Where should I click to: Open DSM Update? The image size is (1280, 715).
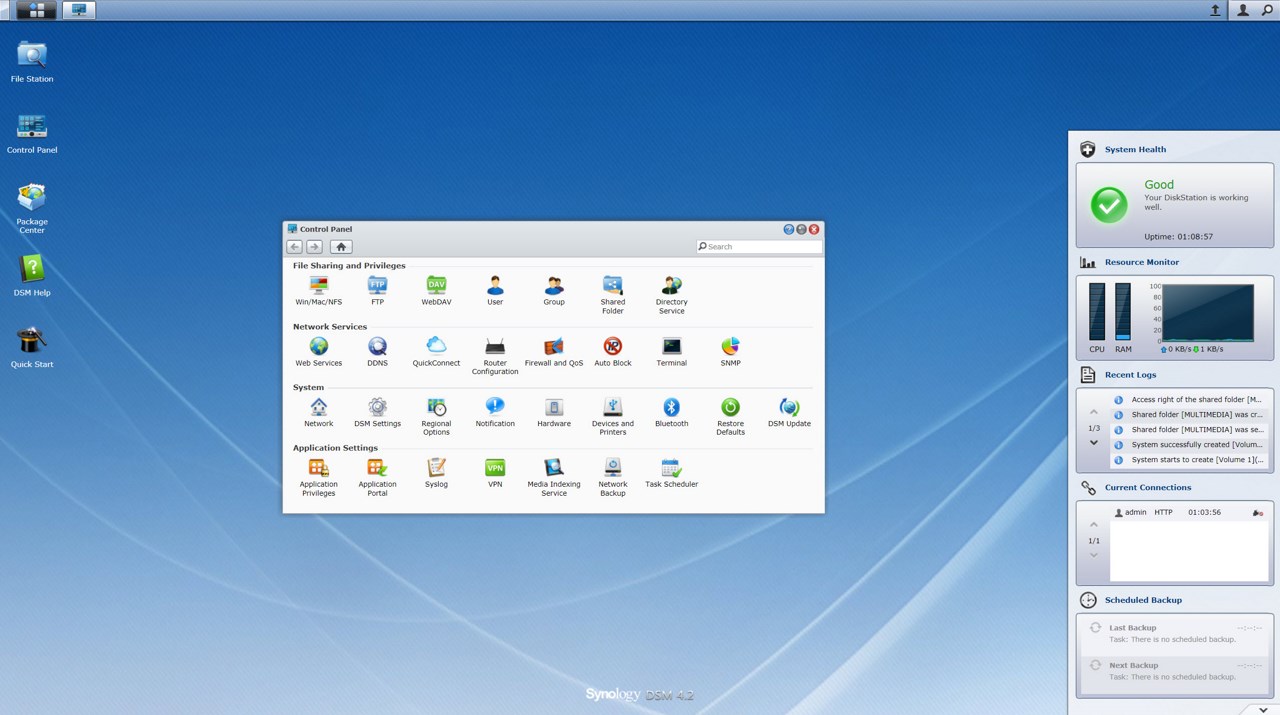tap(789, 412)
